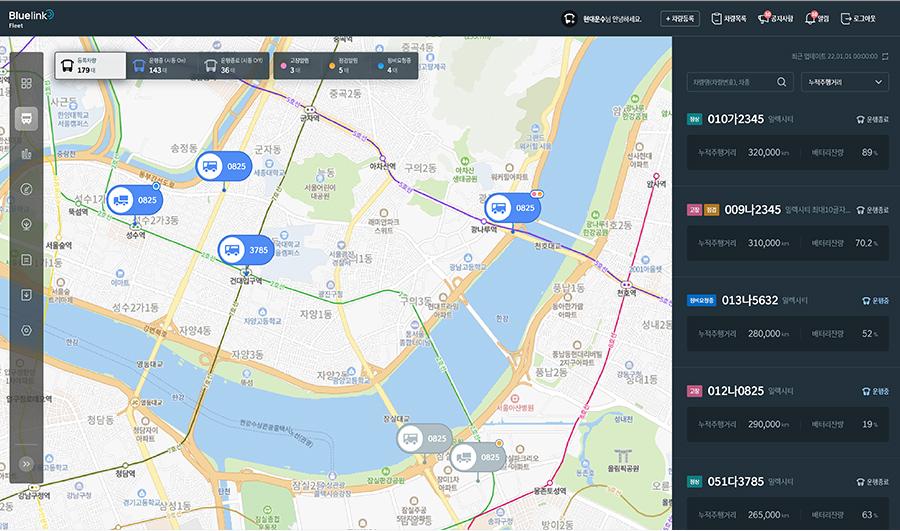Open the 누적주행거리 sort dropdown
The image size is (900, 531).
coord(845,82)
